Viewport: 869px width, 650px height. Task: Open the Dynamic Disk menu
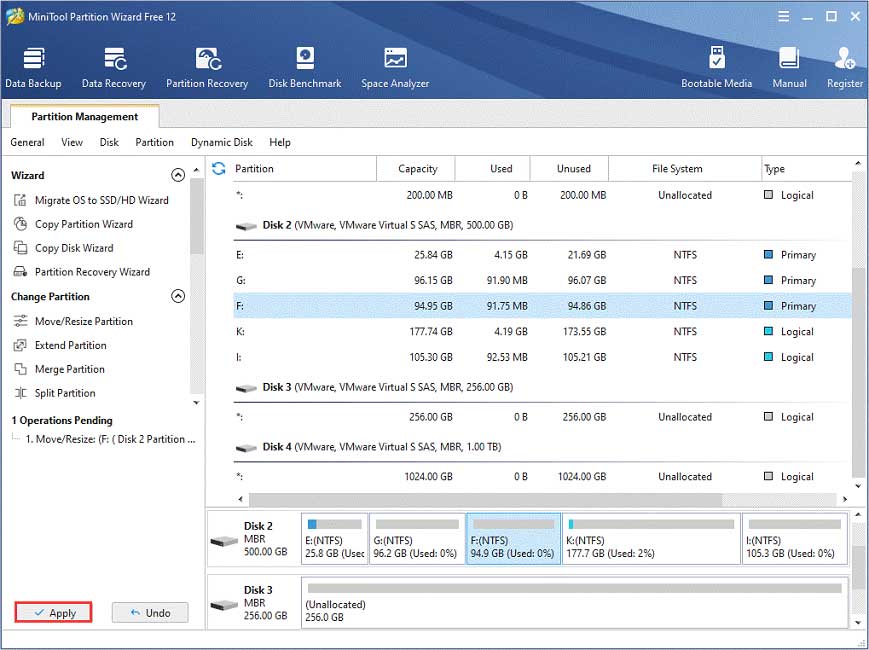222,142
